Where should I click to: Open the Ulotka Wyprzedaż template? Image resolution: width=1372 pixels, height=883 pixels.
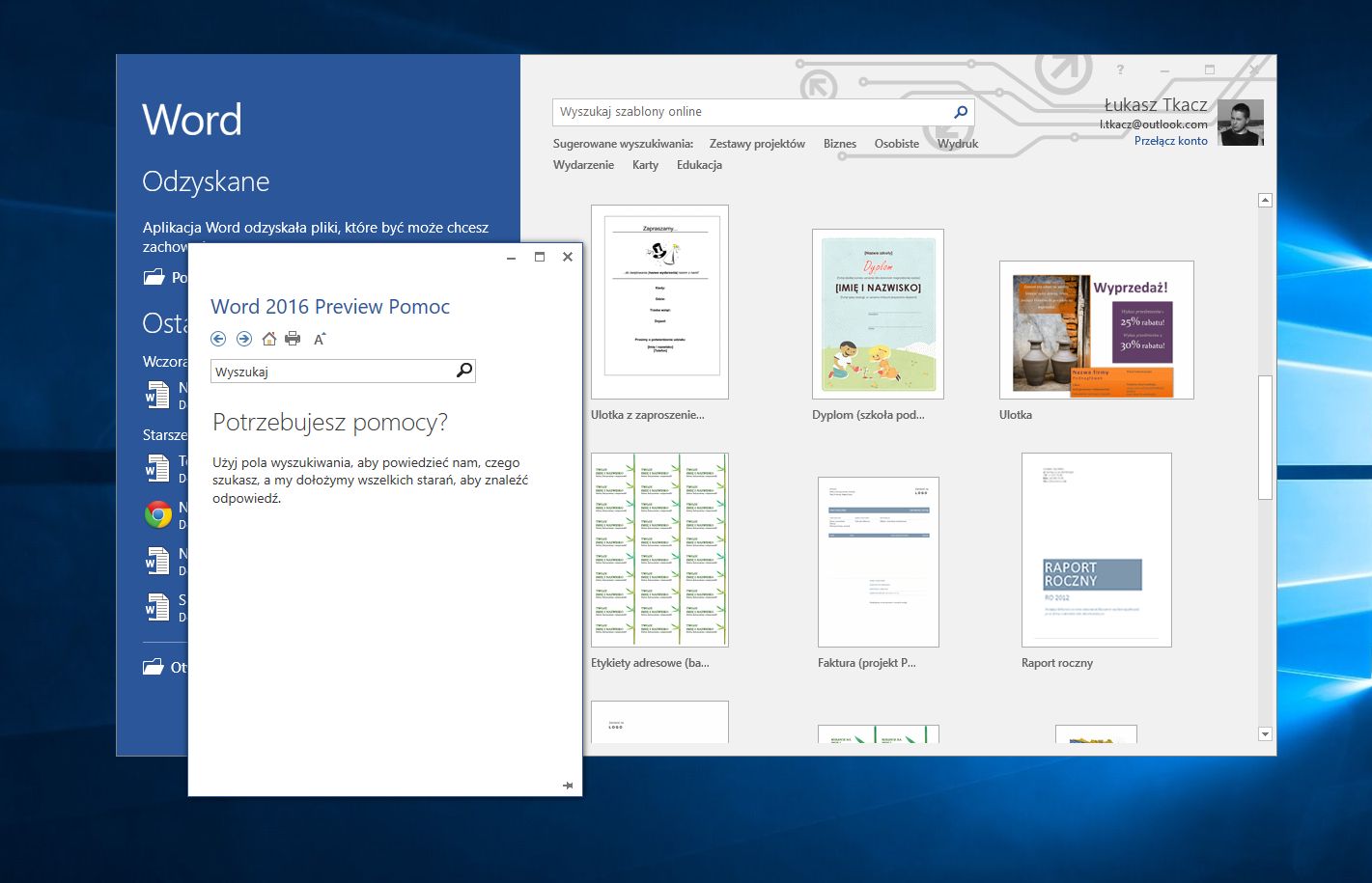(1097, 330)
